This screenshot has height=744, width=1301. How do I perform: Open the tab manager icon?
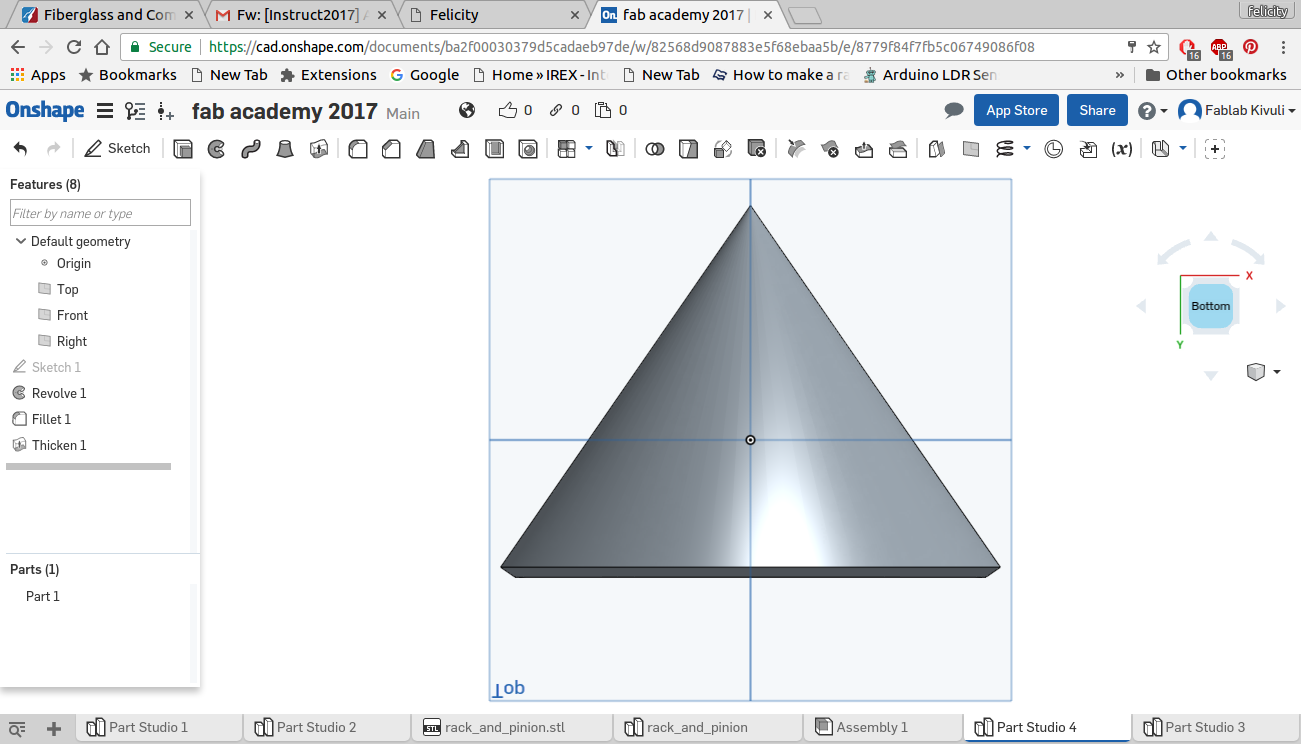(17, 729)
